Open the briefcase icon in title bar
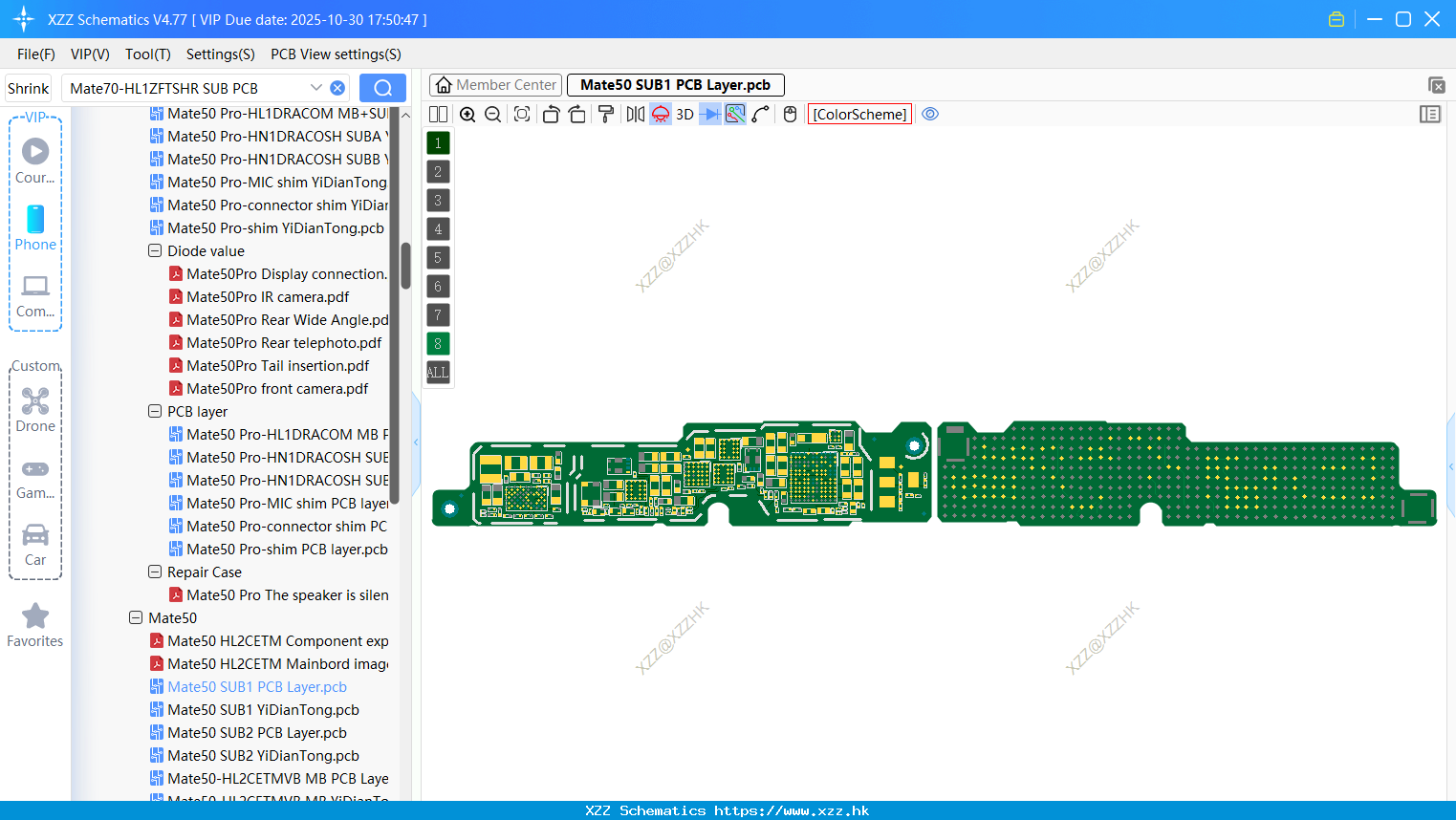Viewport: 1456px width, 820px height. (1336, 19)
